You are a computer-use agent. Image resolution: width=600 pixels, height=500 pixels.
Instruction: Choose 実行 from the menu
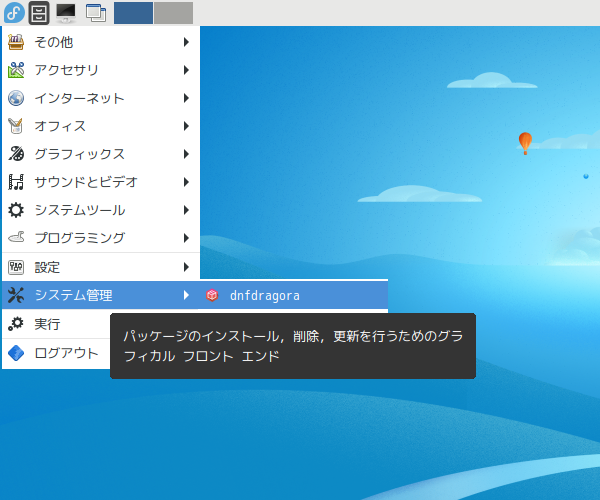[56, 324]
